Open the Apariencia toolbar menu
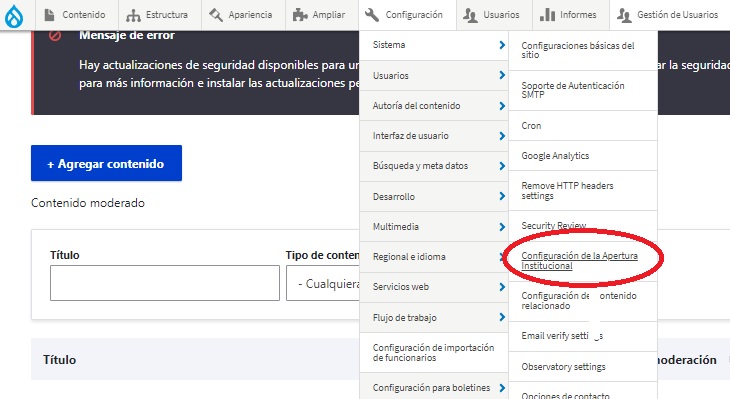 [x=243, y=15]
